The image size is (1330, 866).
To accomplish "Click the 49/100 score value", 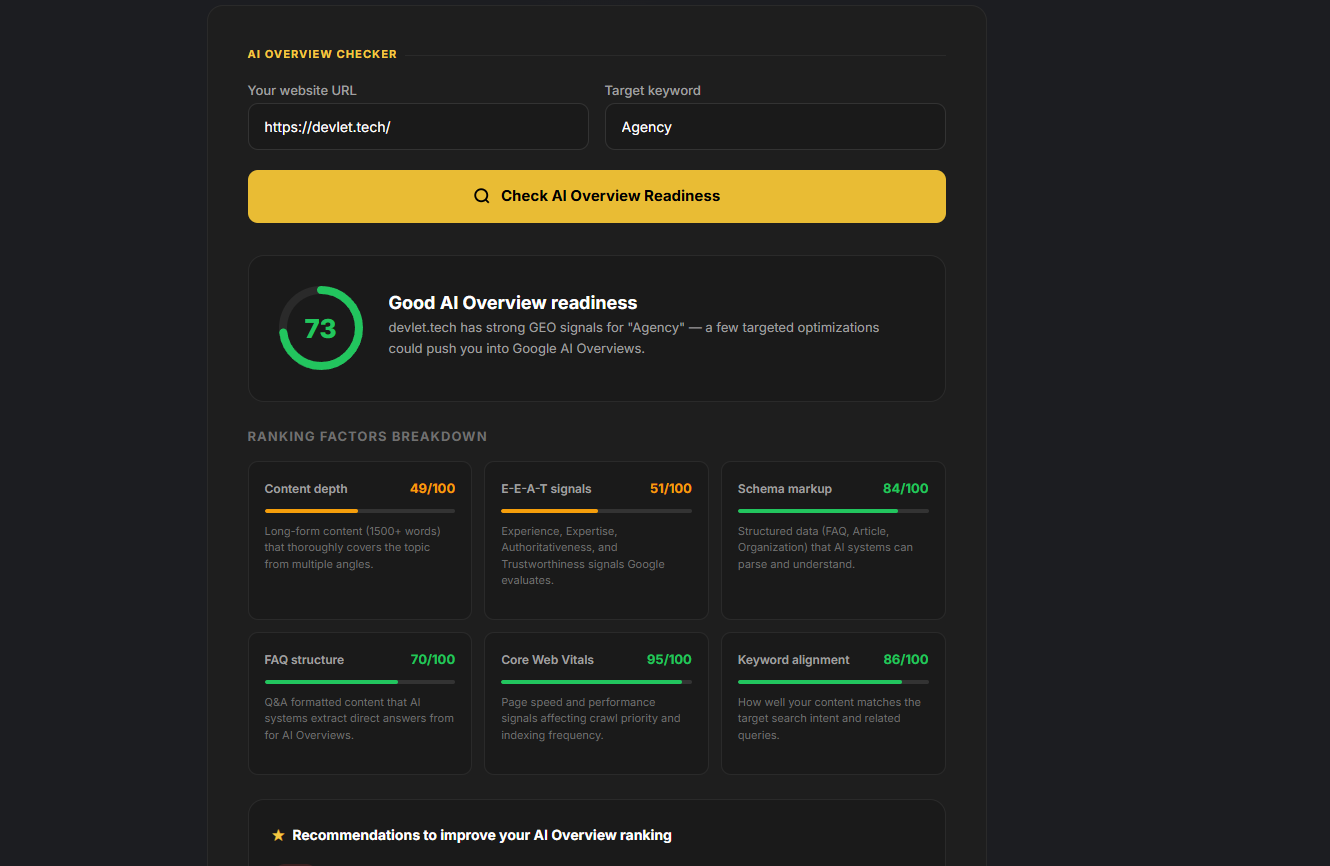I will point(432,489).
